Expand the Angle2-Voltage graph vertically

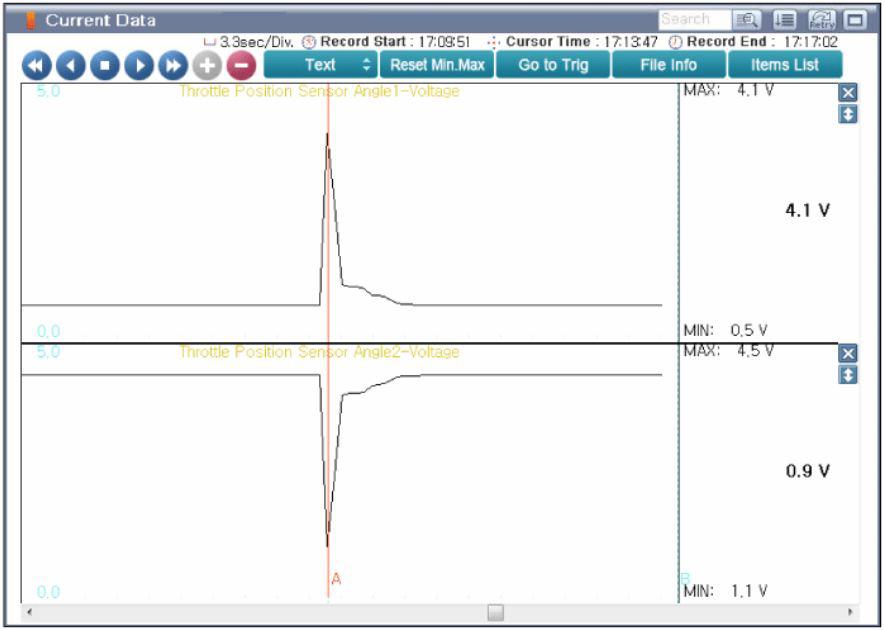[848, 376]
